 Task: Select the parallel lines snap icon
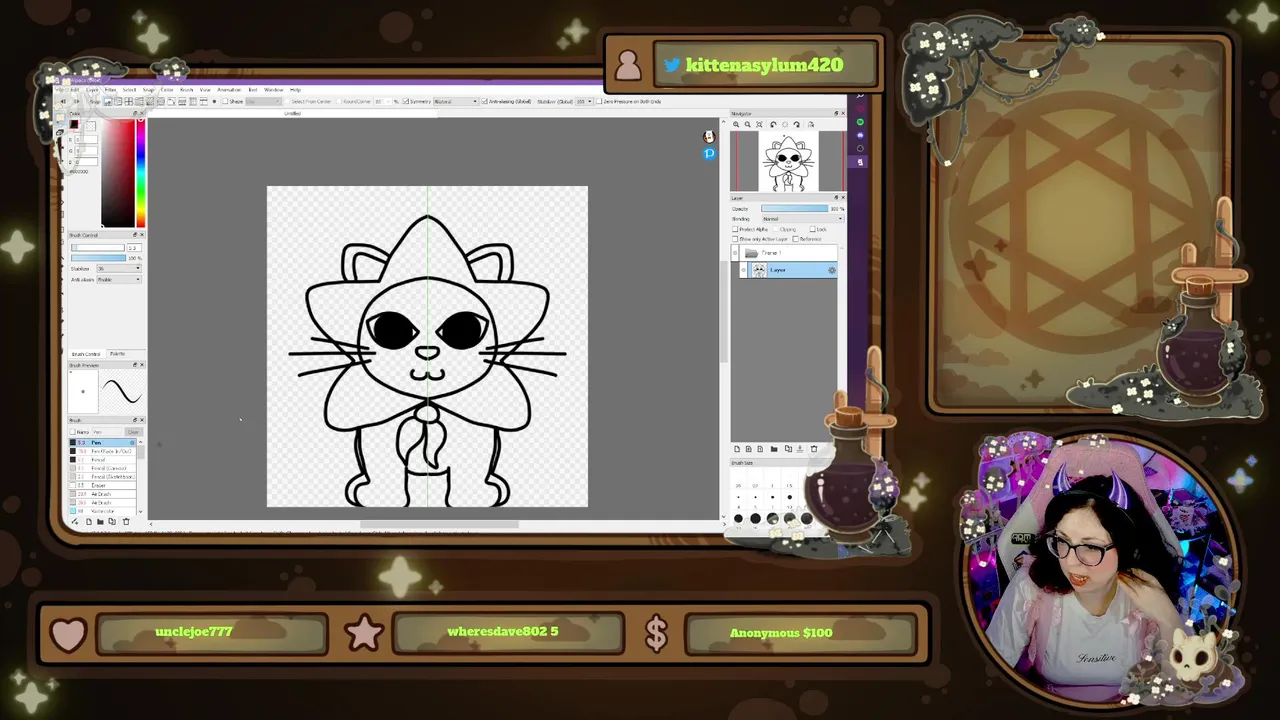tap(118, 101)
